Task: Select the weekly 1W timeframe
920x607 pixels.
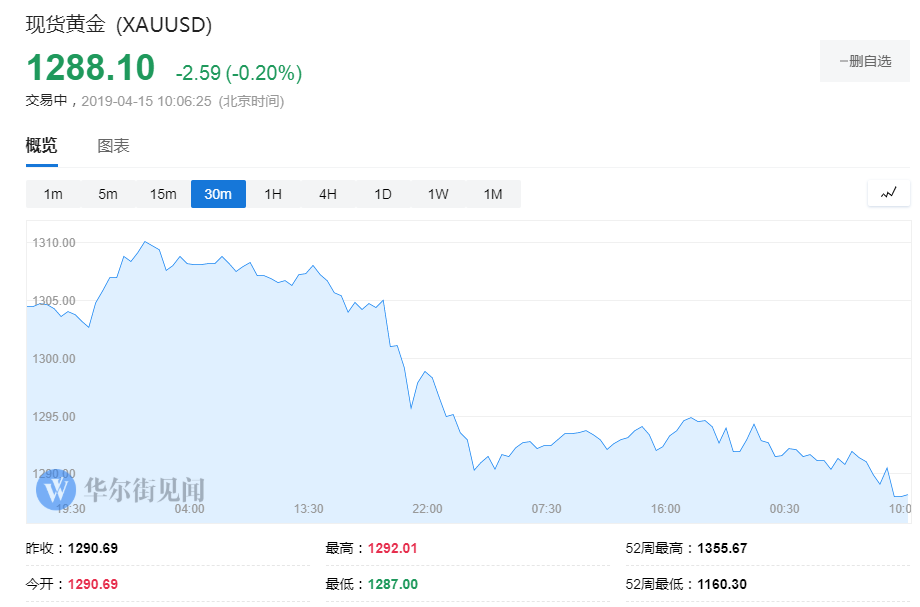Action: tap(437, 194)
